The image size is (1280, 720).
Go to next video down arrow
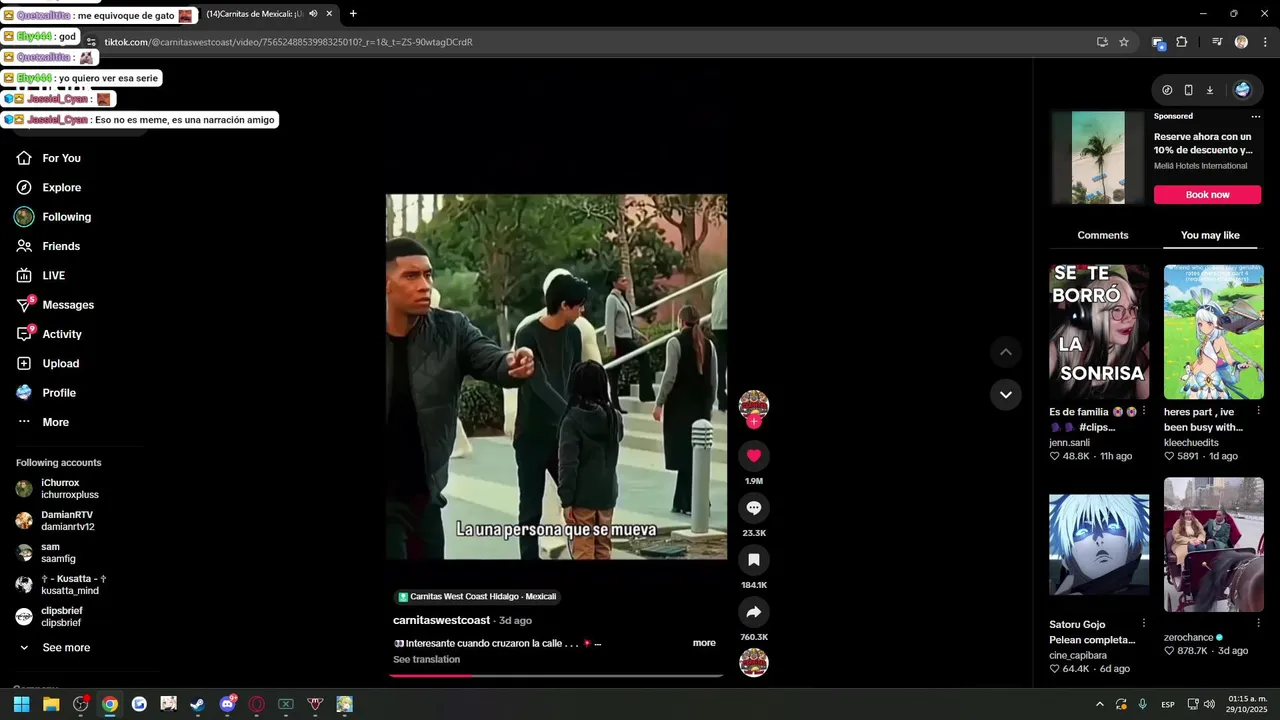pyautogui.click(x=1006, y=394)
